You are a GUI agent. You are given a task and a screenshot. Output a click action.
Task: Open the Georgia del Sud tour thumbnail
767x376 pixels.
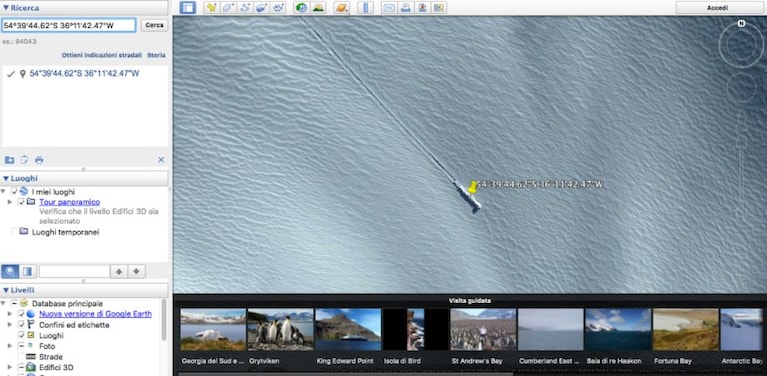(213, 330)
